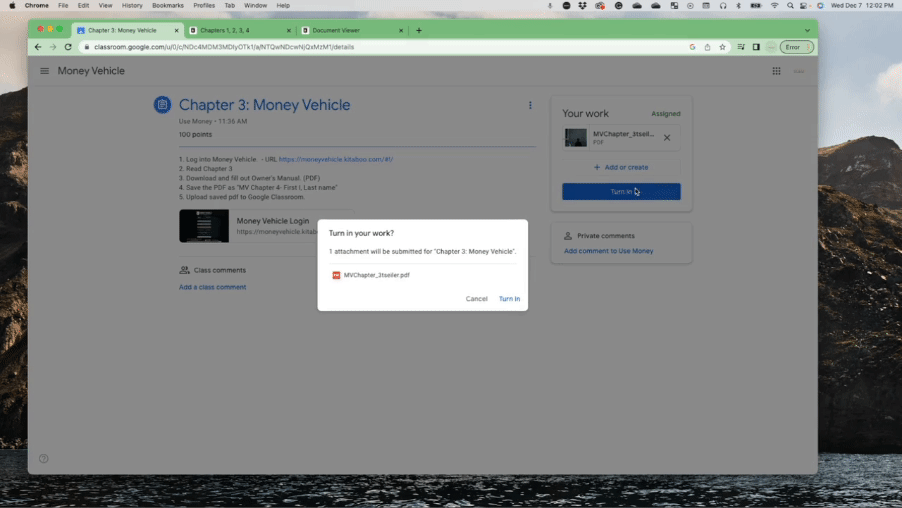Click the share icon in the address bar

pyautogui.click(x=708, y=47)
